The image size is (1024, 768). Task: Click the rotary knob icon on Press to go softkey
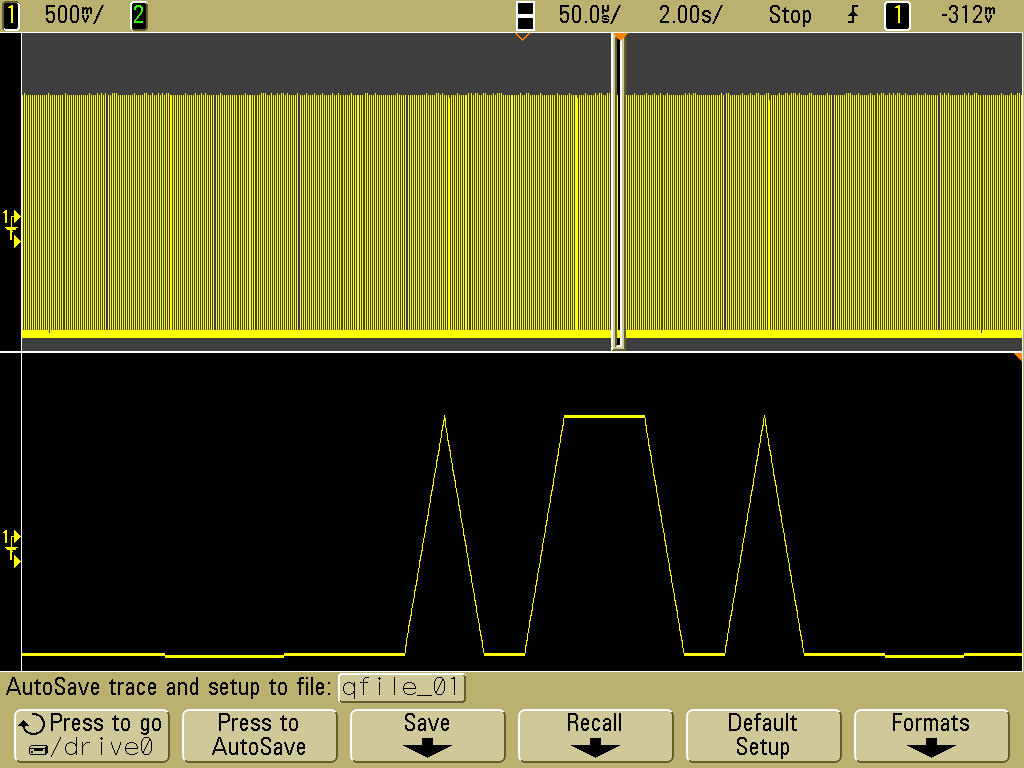coord(33,724)
